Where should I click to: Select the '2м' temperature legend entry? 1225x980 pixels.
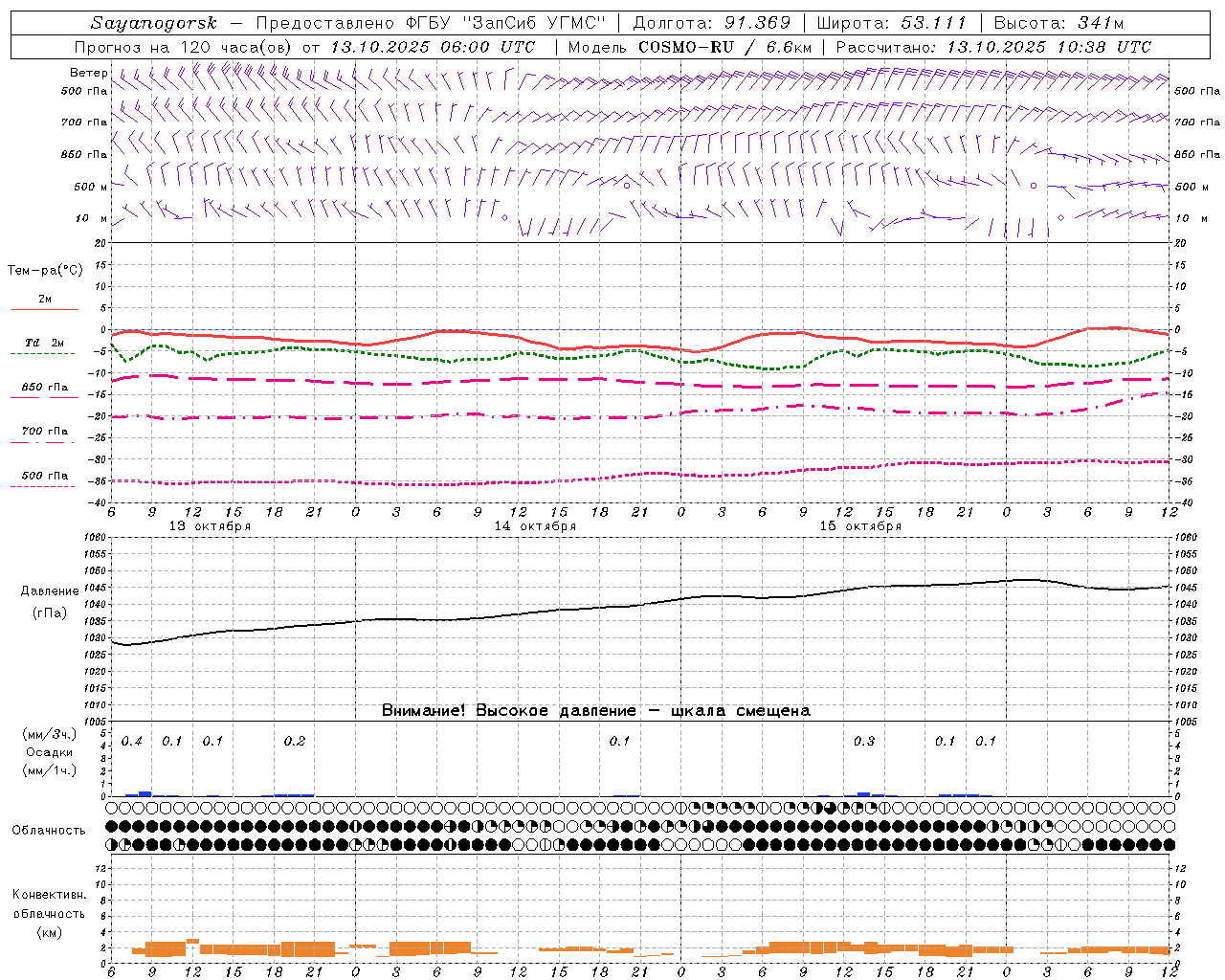[45, 300]
